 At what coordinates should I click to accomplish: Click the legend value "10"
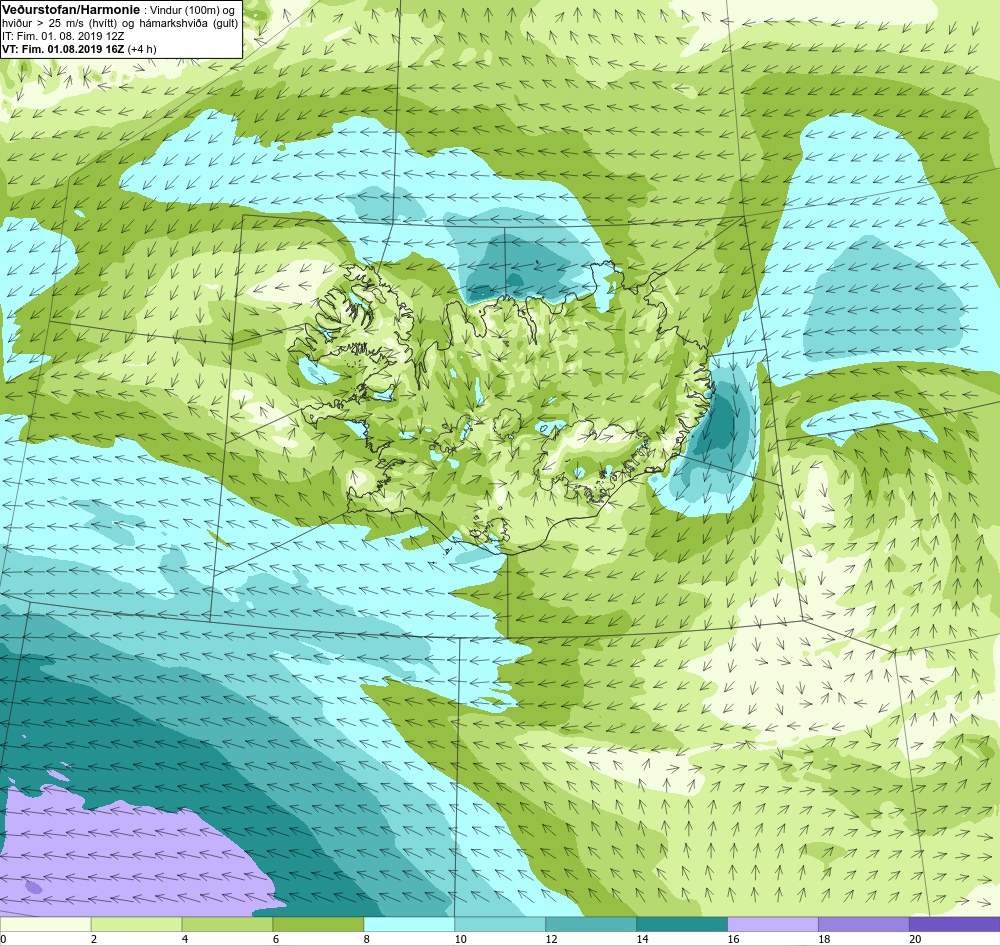click(x=460, y=939)
